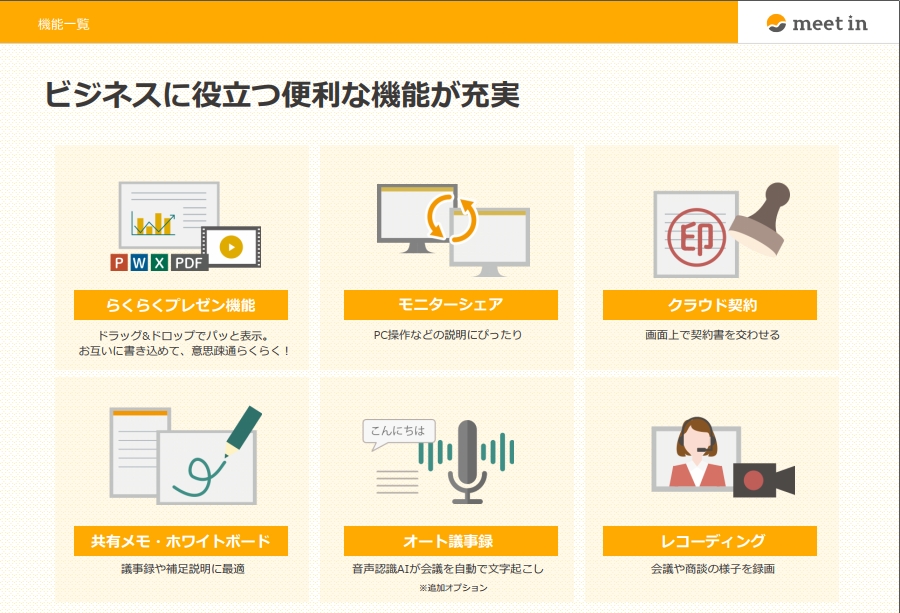Click the PC操作などの説明にぴったり text

point(448,335)
